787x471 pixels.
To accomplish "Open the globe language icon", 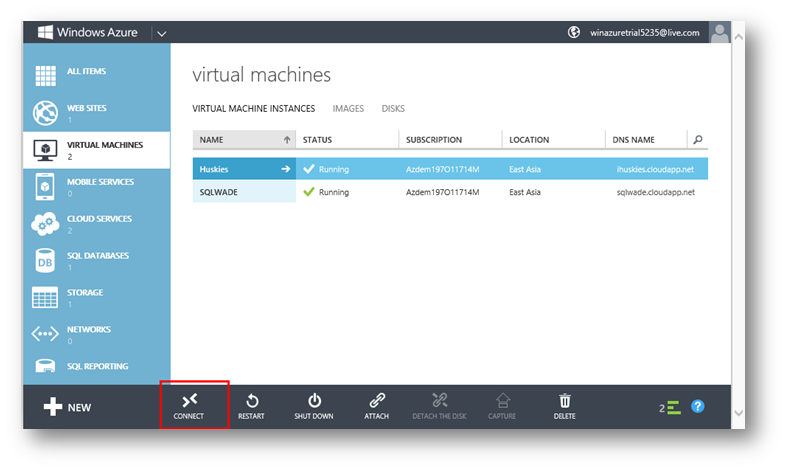I will 574,32.
